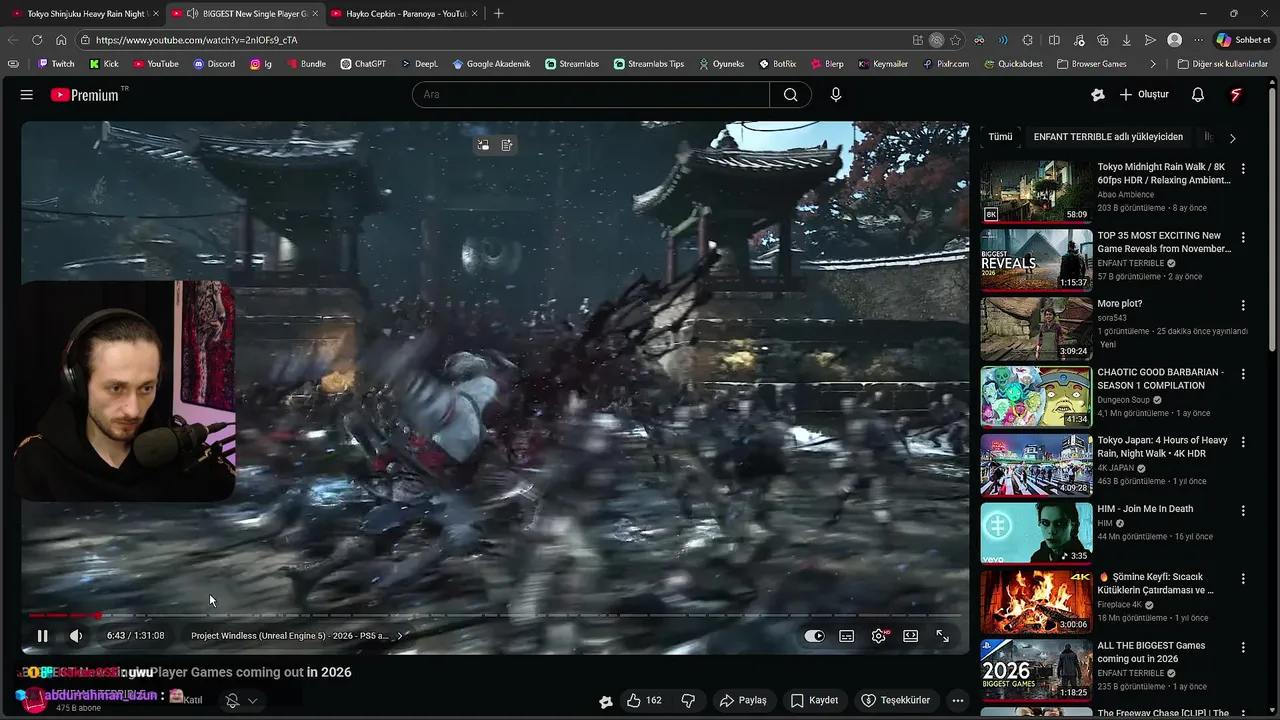Toggle the autoplay switch in the player
Screen dimensions: 1280x720
point(815,636)
